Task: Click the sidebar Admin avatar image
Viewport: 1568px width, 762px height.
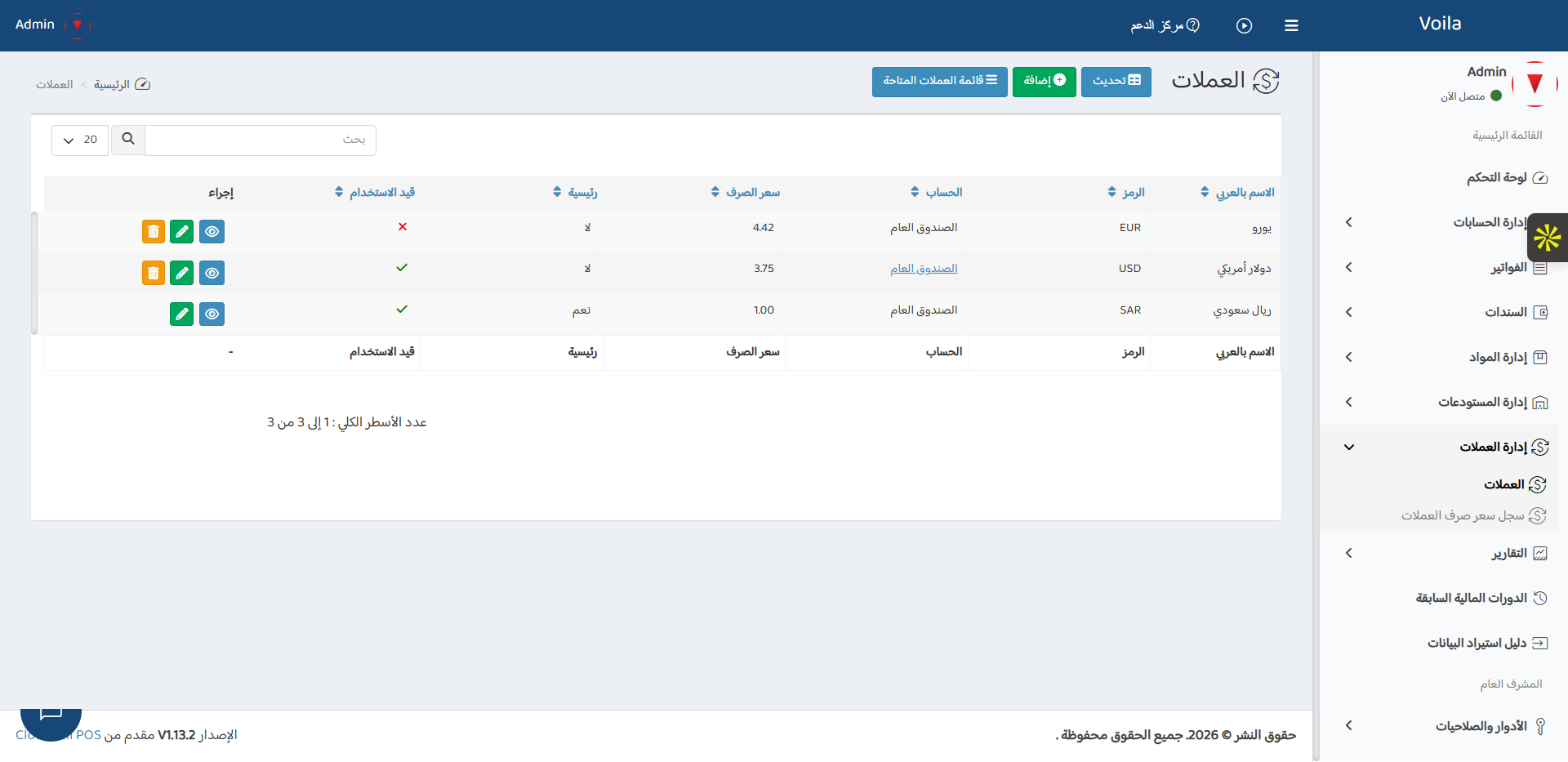Action: [1535, 84]
